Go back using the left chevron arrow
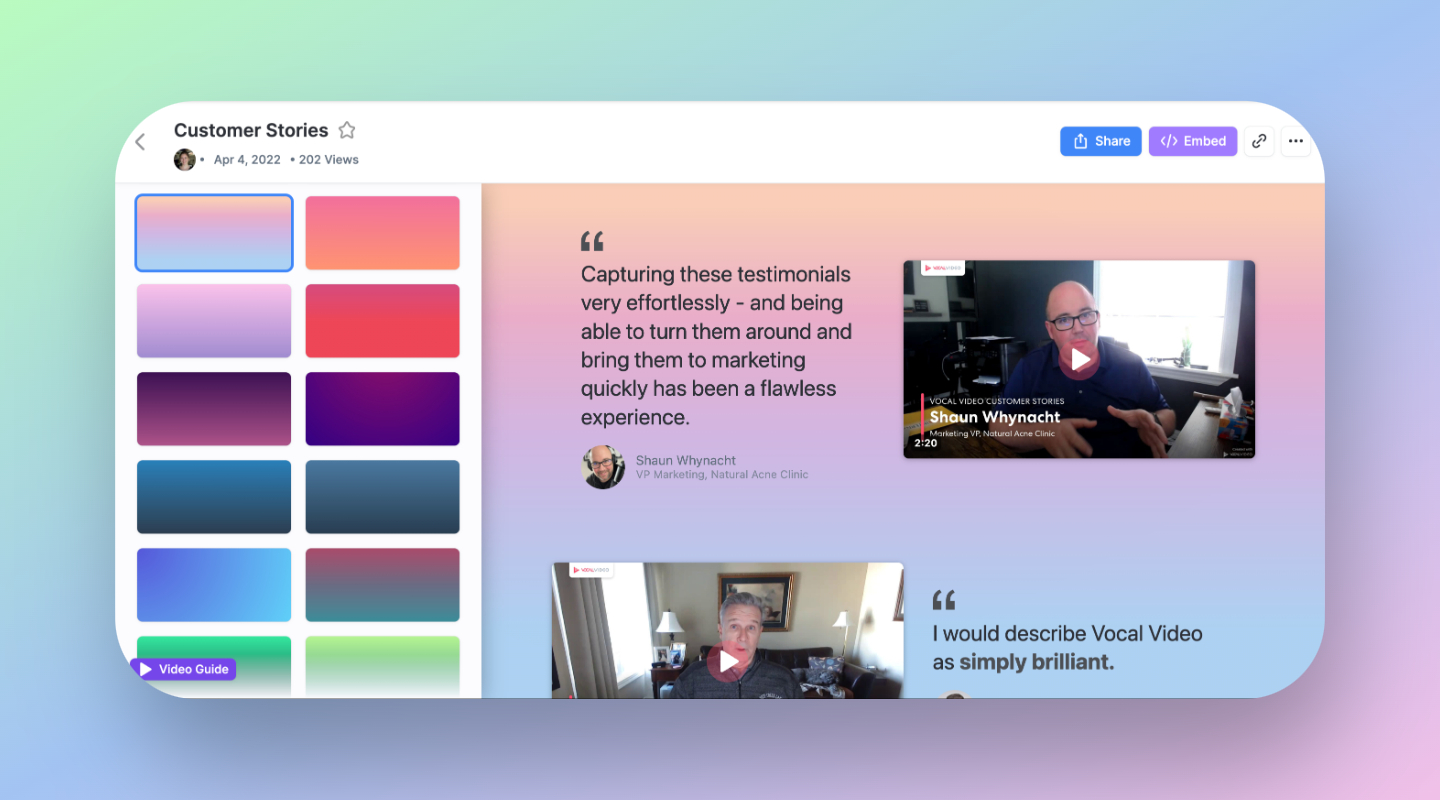Screen dimensions: 1440x800 click(x=140, y=142)
